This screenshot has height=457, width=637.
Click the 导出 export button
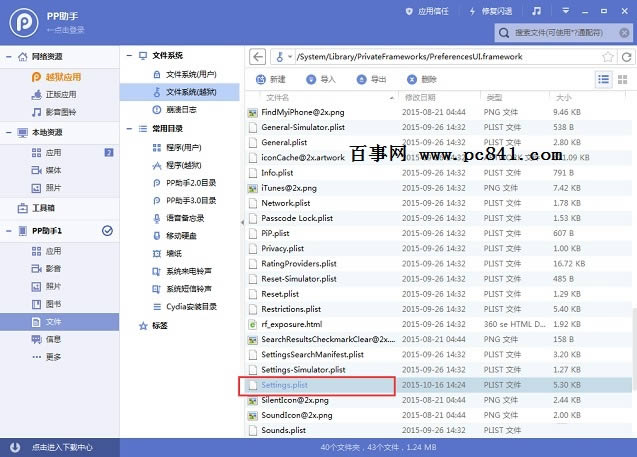pos(371,80)
